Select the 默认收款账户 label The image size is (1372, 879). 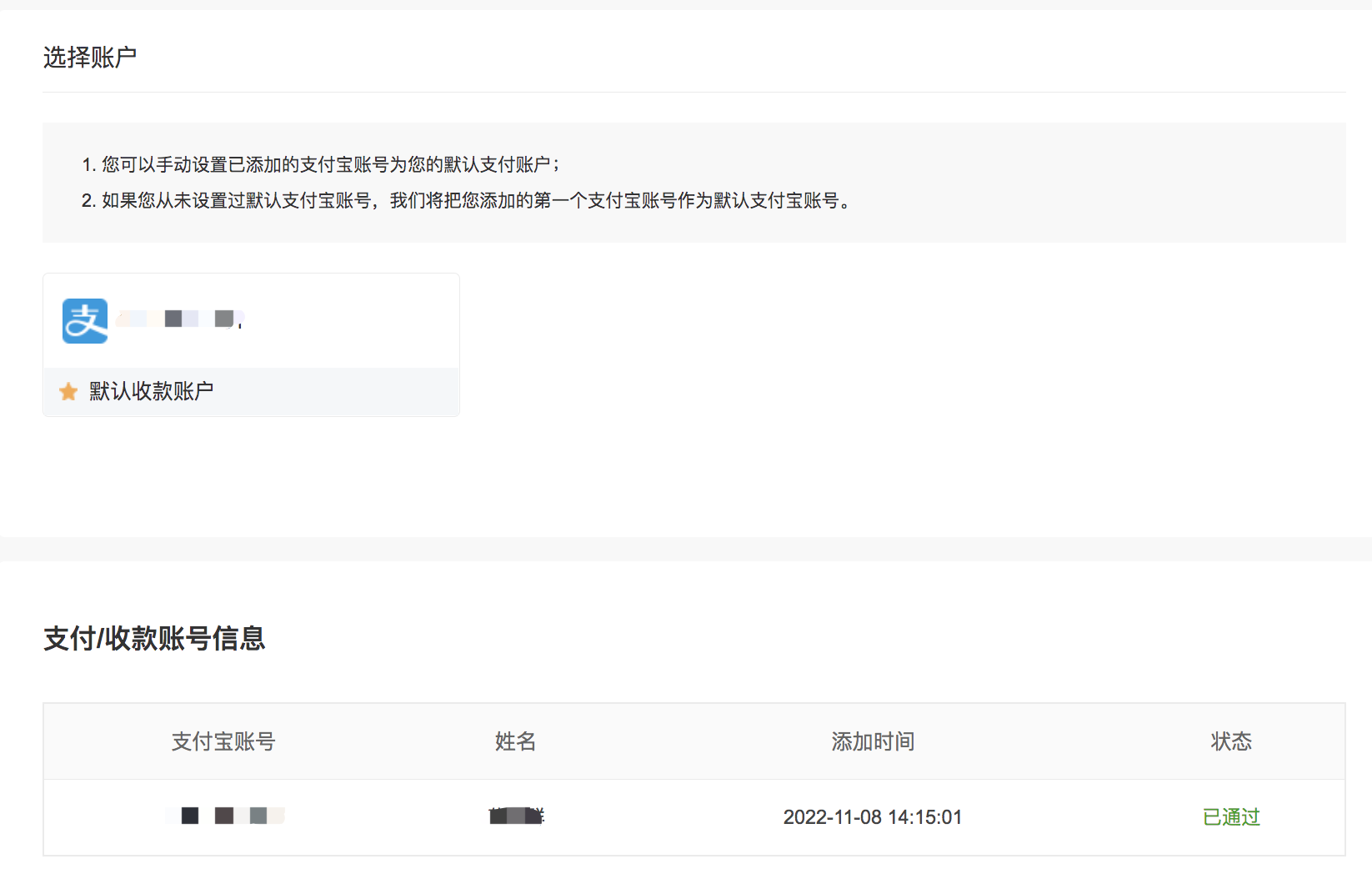(151, 391)
